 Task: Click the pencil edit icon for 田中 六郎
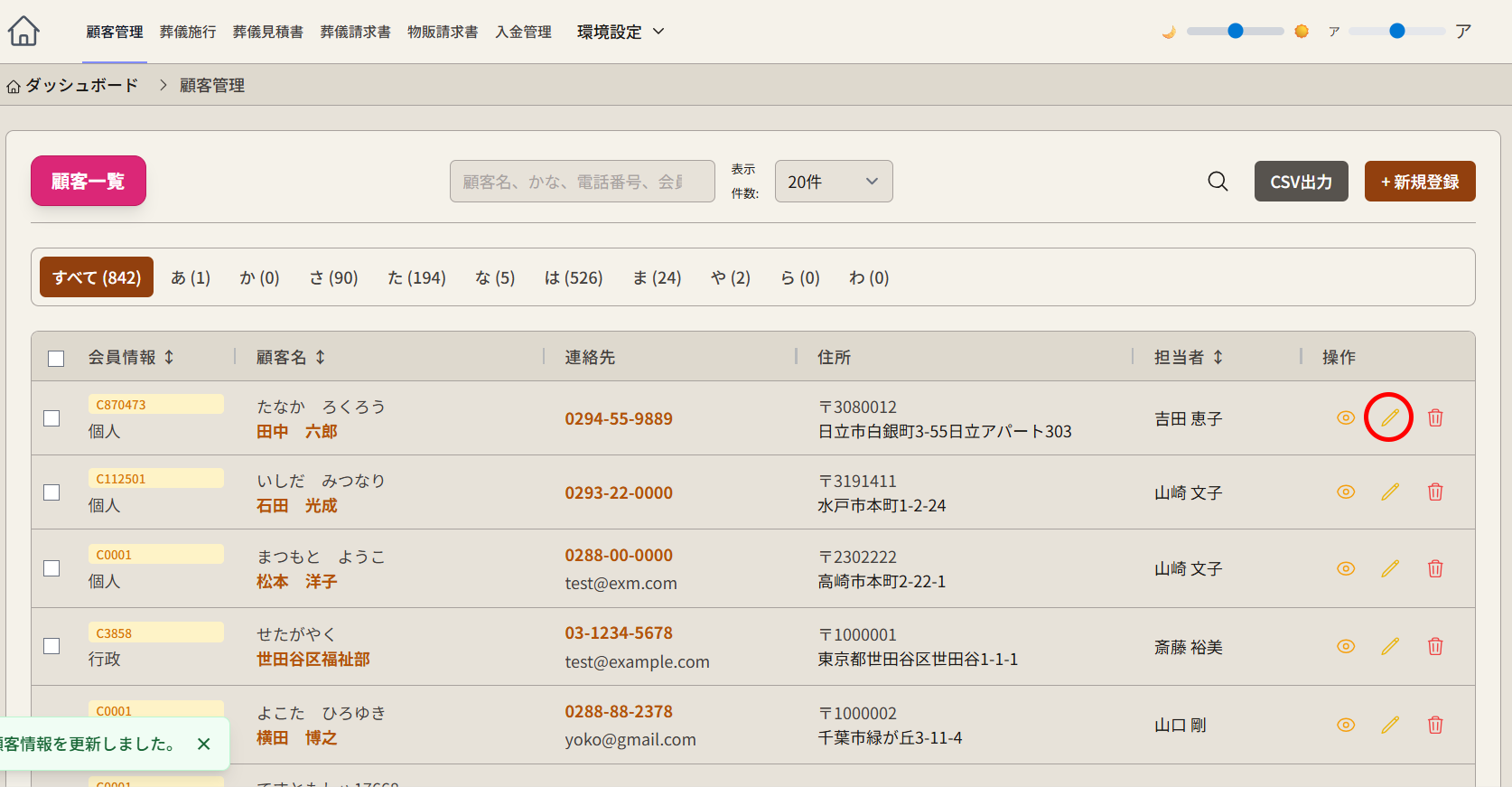[x=1389, y=417]
